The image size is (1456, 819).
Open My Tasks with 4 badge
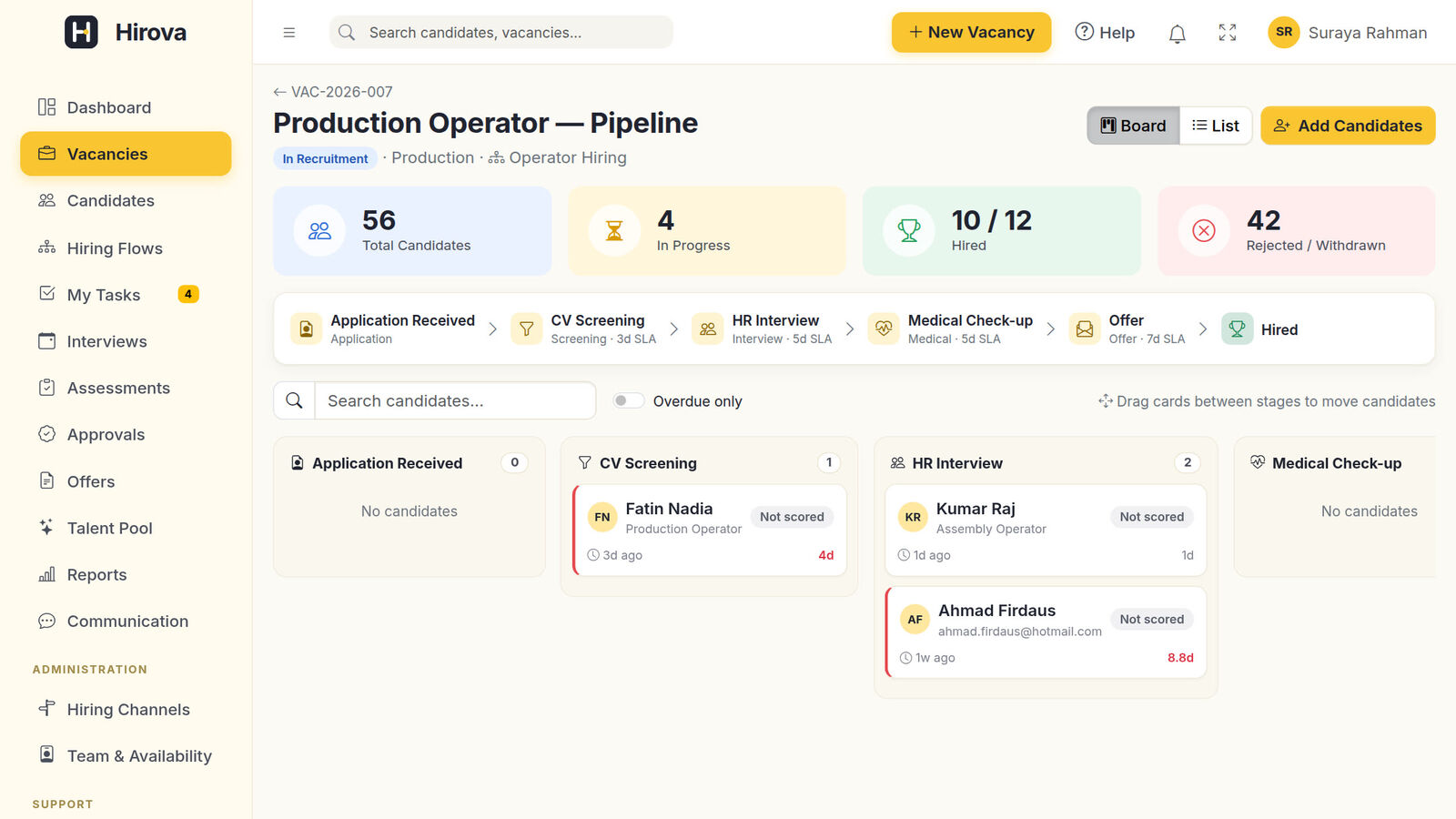[126, 294]
